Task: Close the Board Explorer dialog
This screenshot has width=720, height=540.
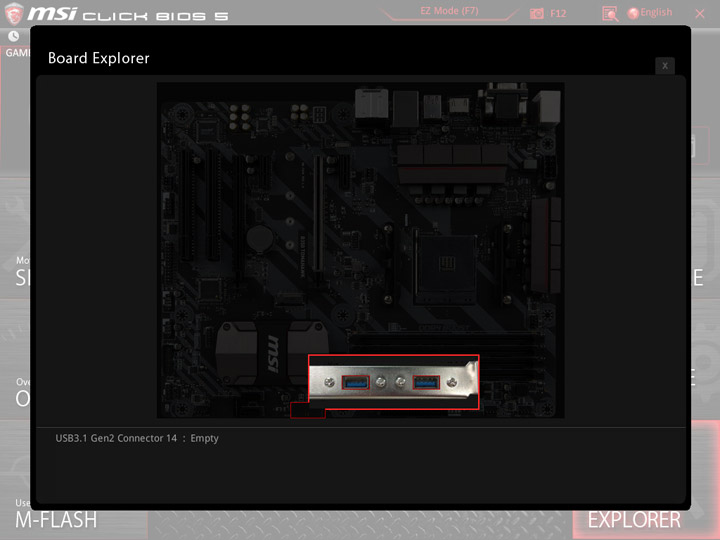Action: [664, 66]
